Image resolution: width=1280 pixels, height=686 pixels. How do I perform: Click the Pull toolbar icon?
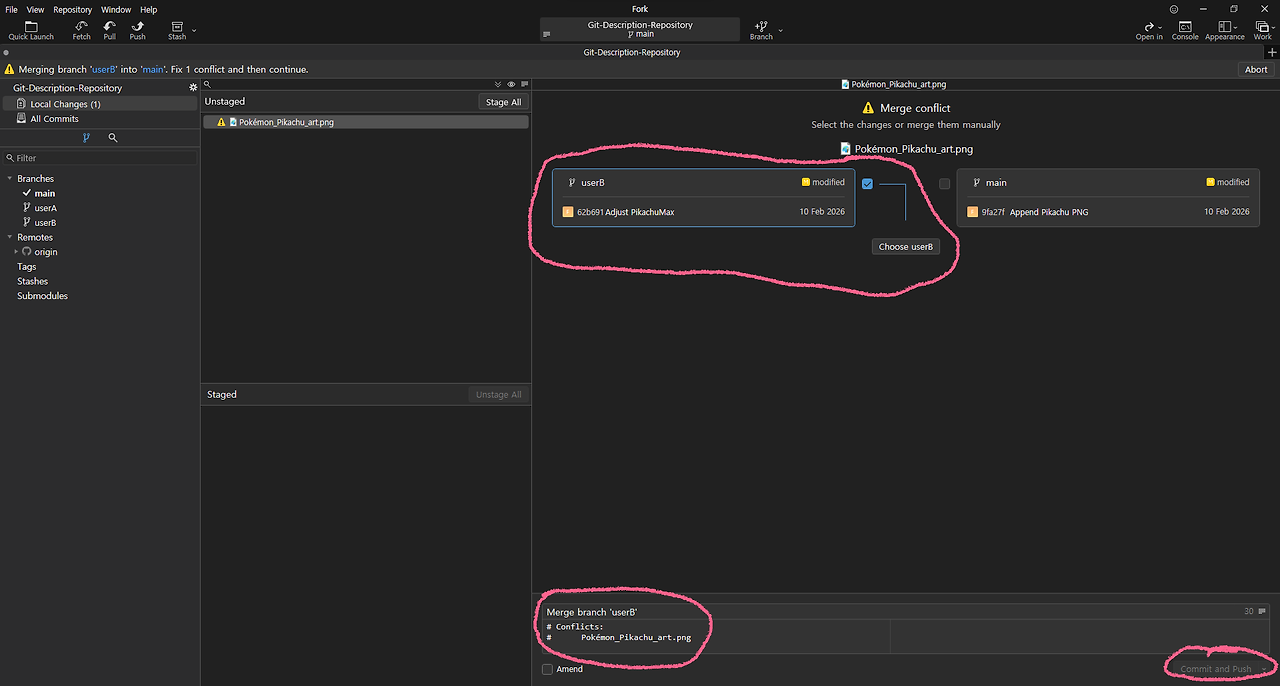point(109,29)
